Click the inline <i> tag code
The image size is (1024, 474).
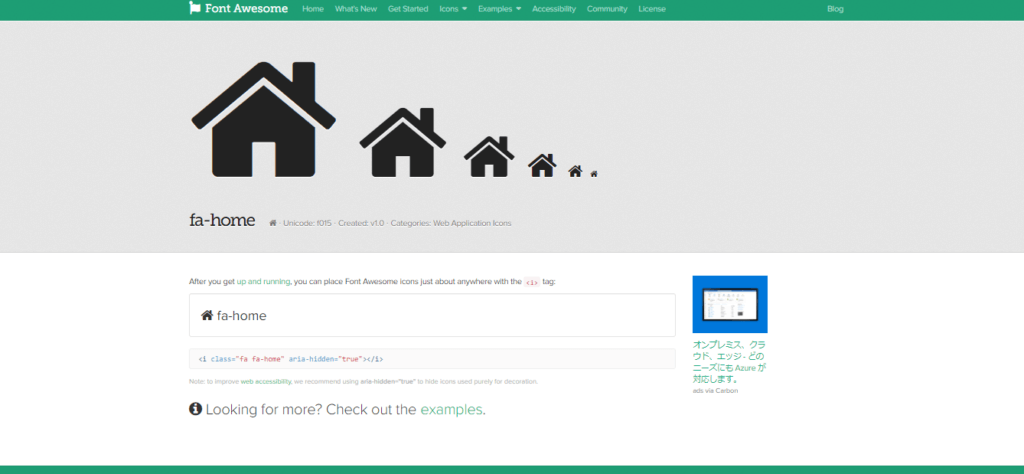[532, 282]
